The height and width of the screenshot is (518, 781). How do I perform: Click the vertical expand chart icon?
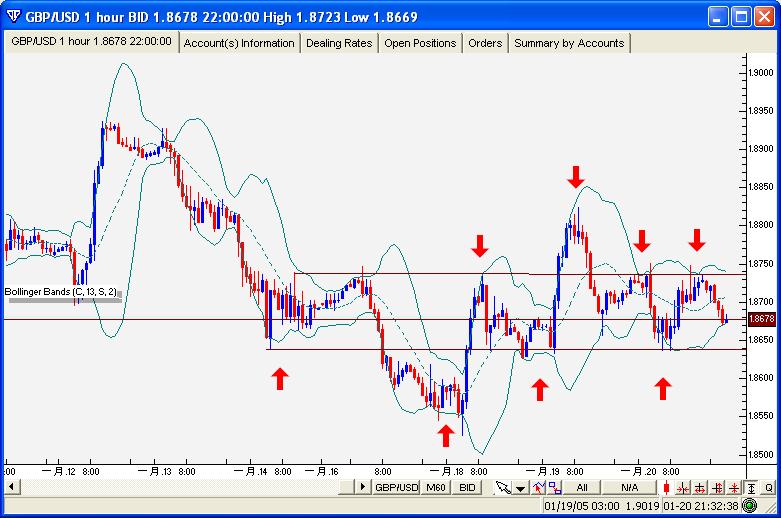pyautogui.click(x=717, y=488)
